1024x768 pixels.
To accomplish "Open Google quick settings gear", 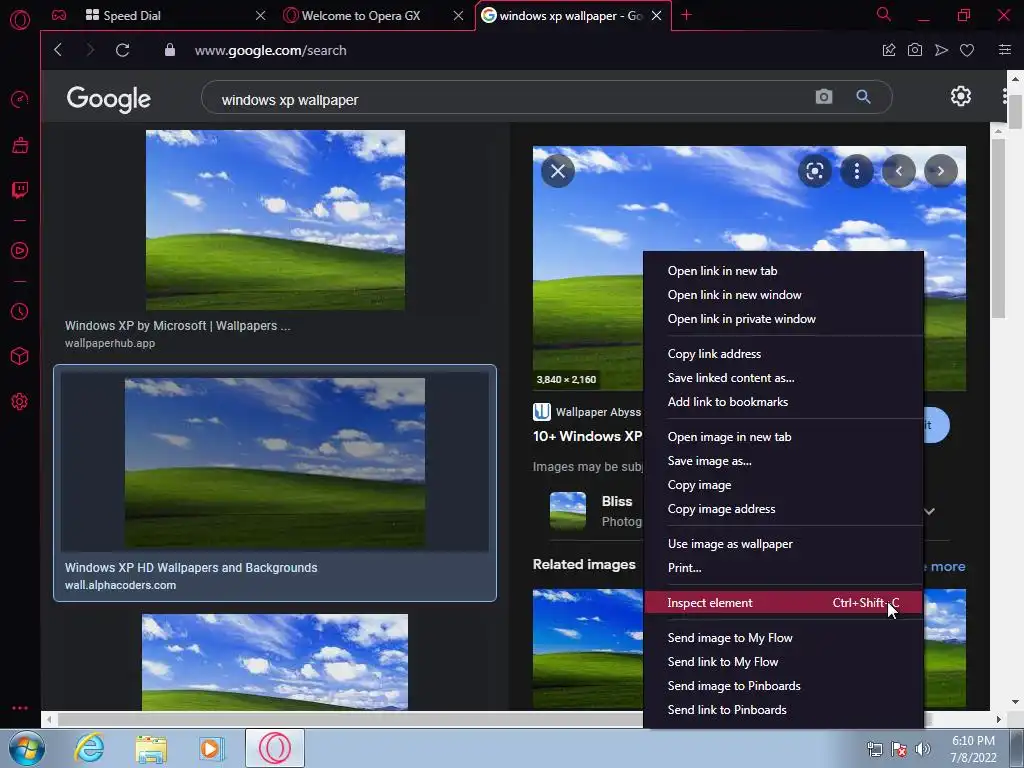I will pos(961,97).
